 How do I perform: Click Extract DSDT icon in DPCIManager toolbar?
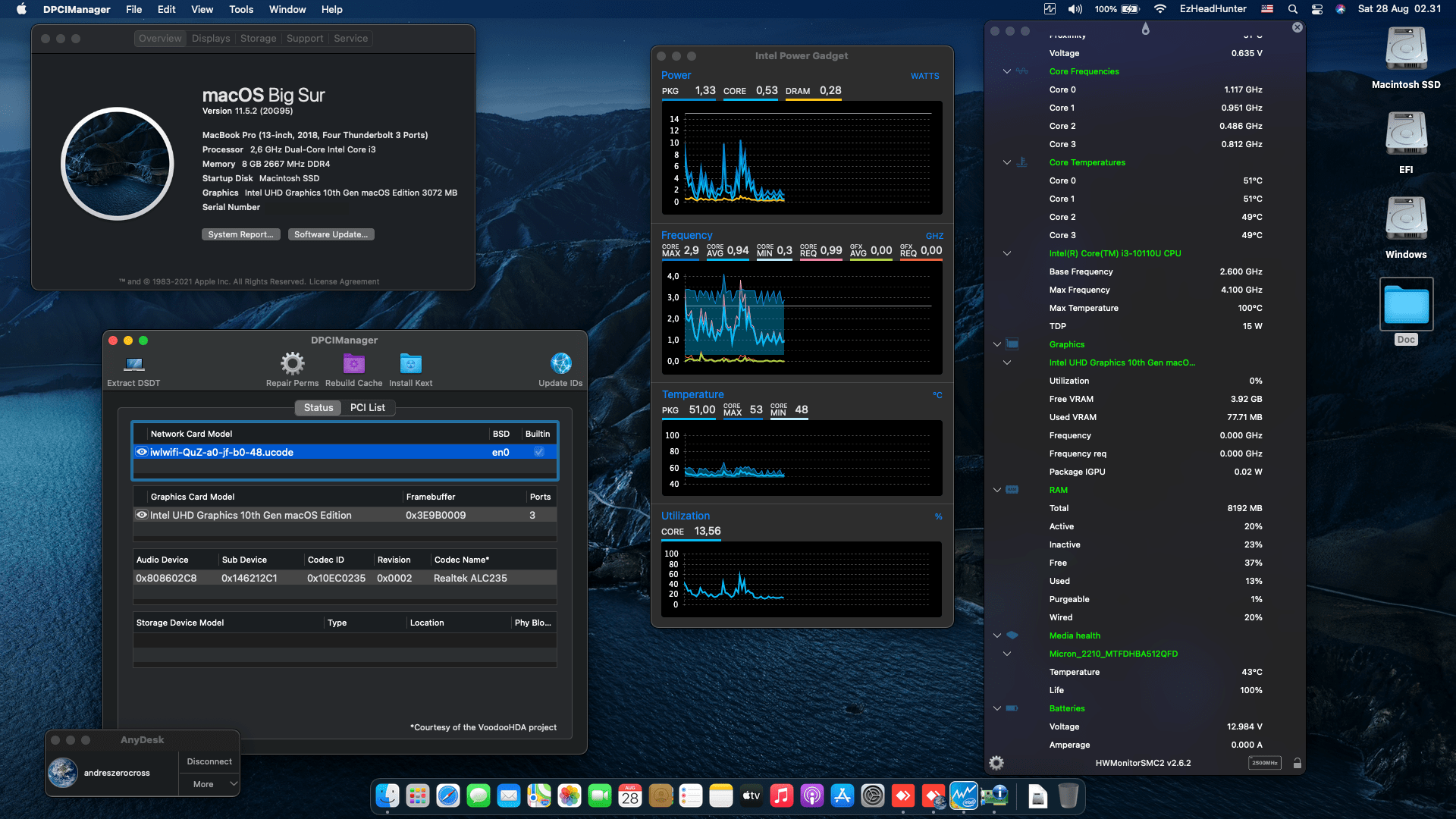click(x=134, y=364)
